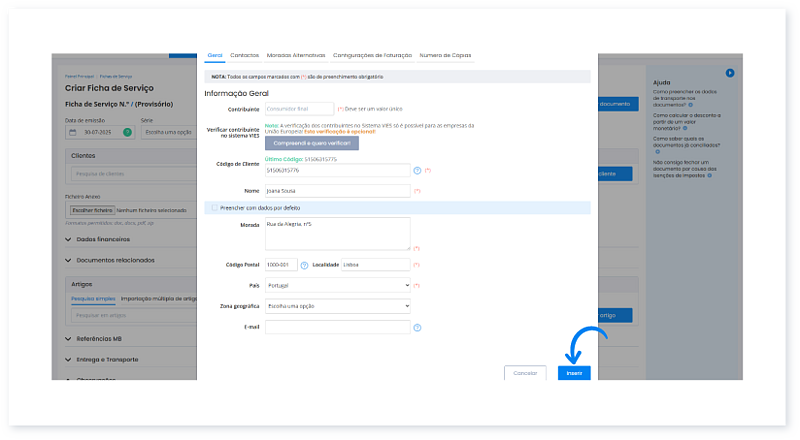
Task: Click the blue play icon above Ajuda
Action: [x=730, y=73]
